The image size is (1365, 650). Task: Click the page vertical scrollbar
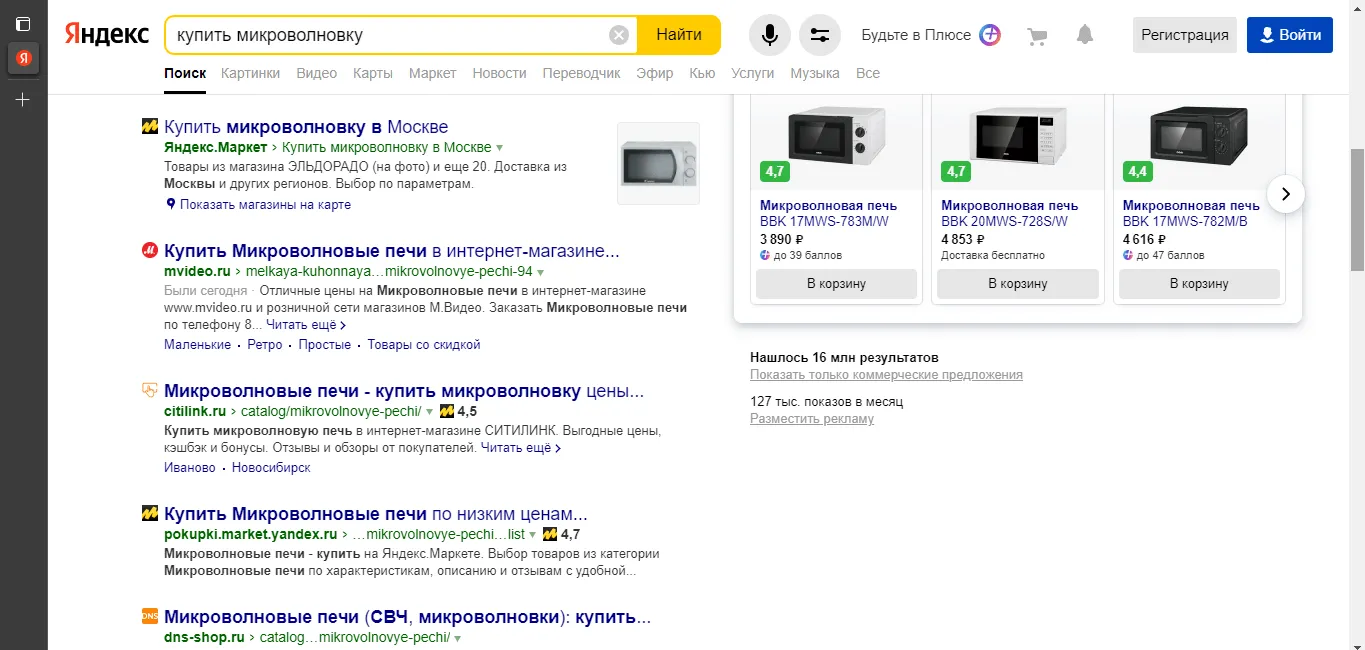tap(1357, 210)
